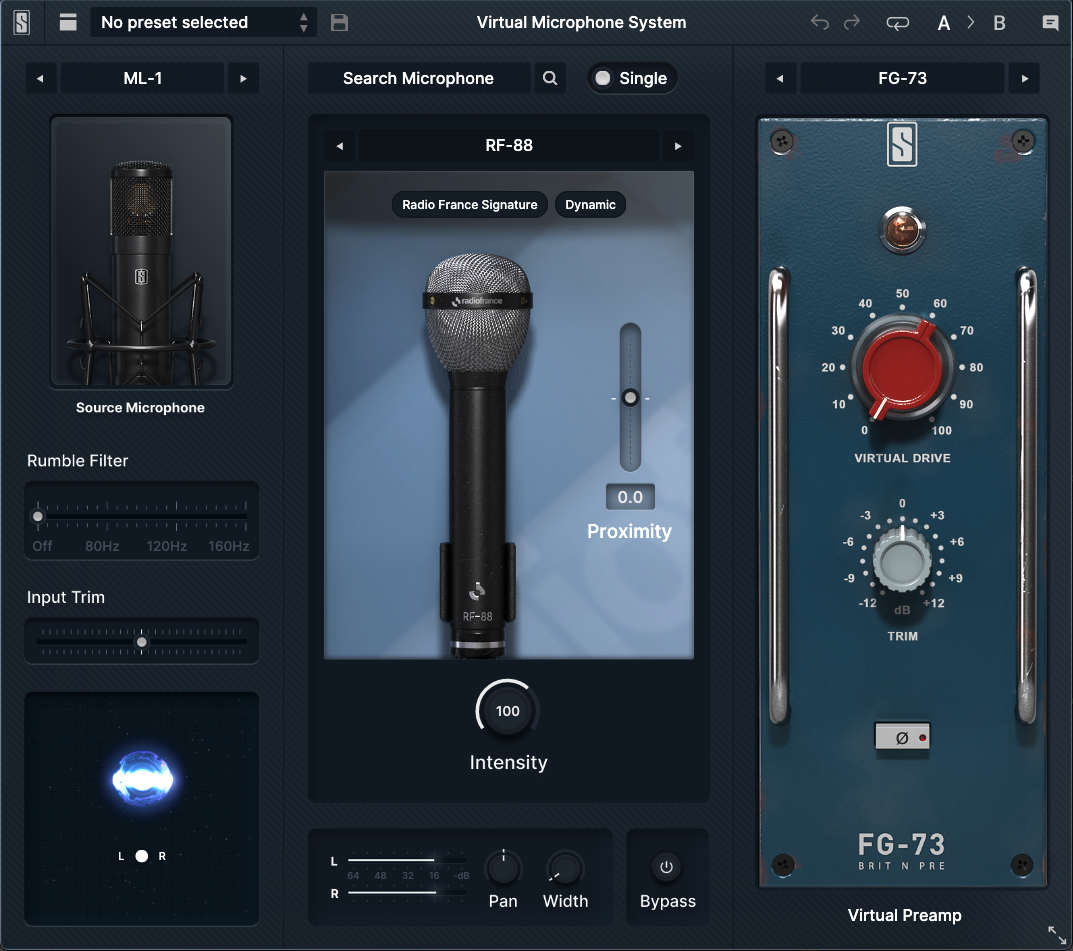The width and height of the screenshot is (1073, 951).
Task: Show the next microphone after RF-88
Action: [678, 145]
